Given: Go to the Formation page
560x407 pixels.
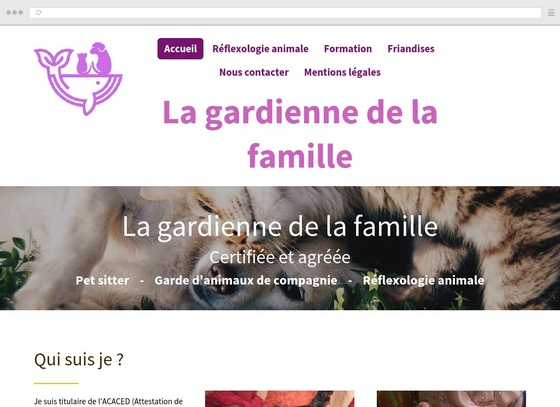Looking at the screenshot, I should point(348,49).
